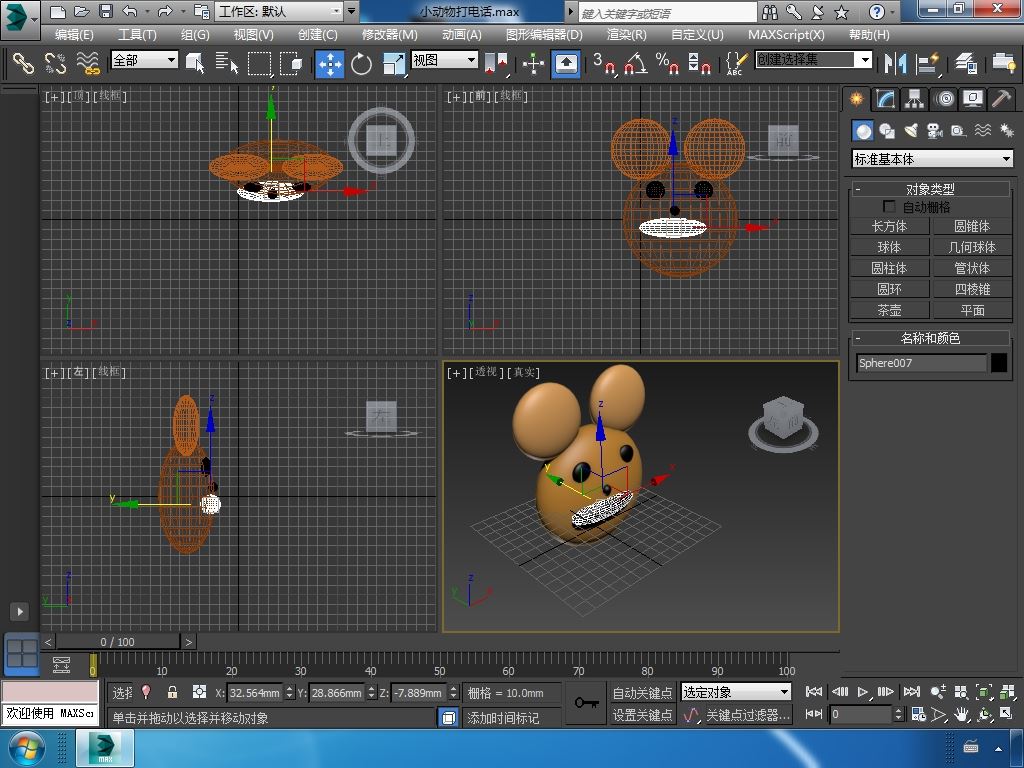
Task: Open the 创建(C) menu
Action: pos(317,35)
